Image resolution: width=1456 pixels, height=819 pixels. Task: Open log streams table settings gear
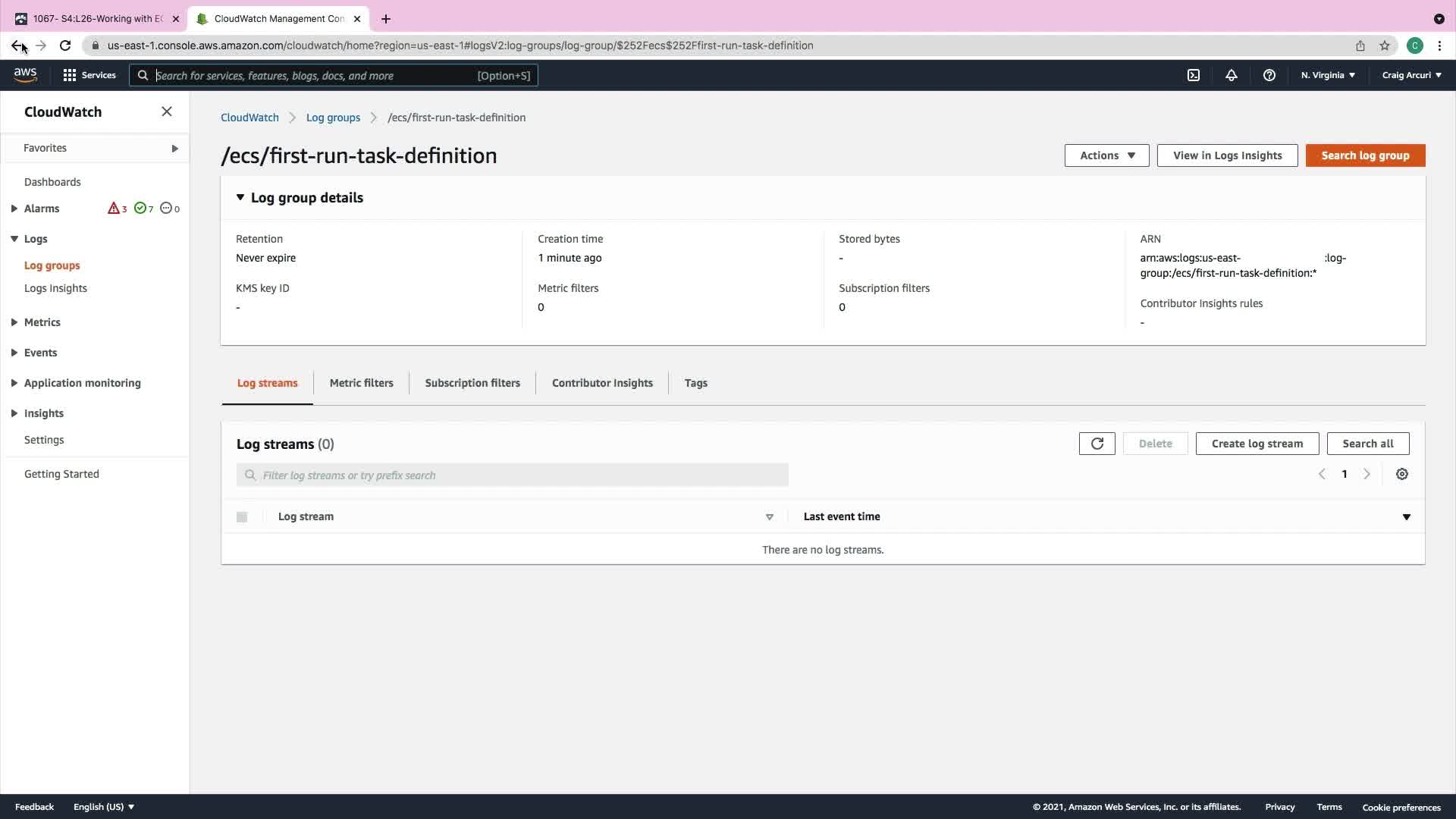coord(1401,474)
